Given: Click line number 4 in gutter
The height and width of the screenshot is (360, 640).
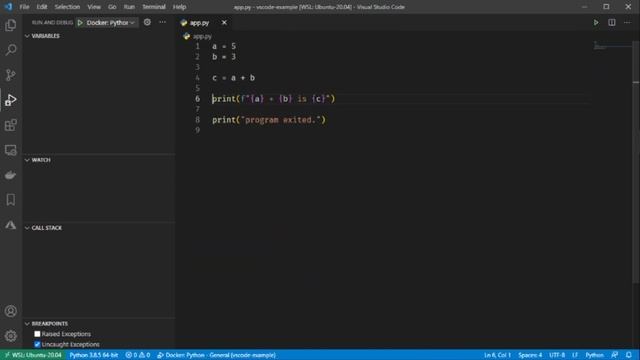Looking at the screenshot, I should coord(198,78).
